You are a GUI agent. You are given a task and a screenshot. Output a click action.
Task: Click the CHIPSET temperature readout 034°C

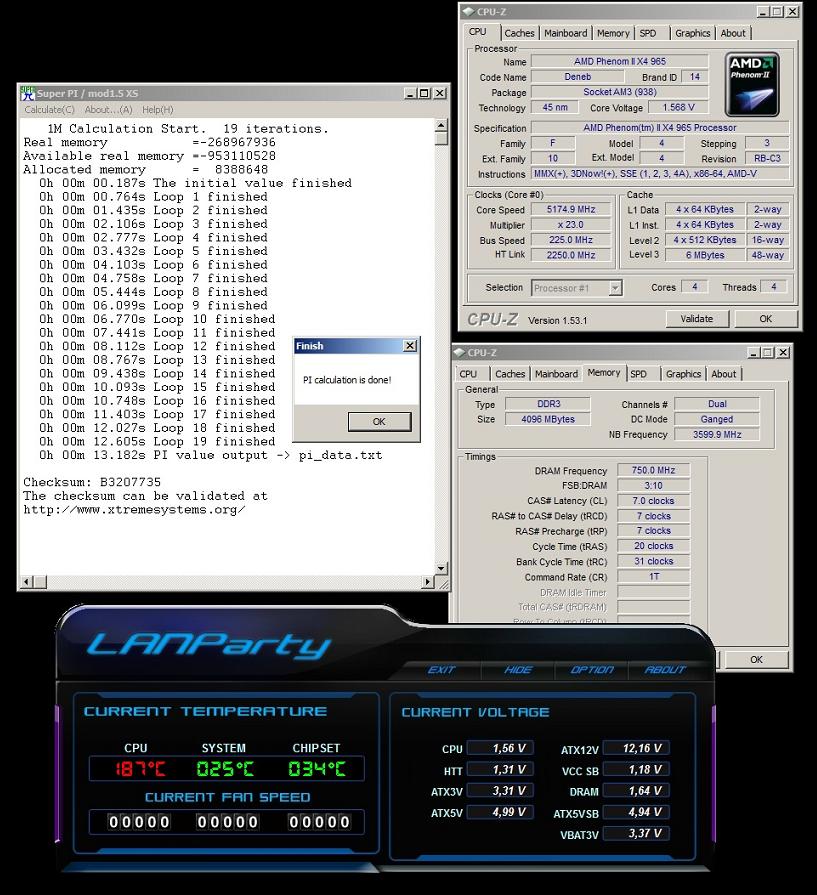pyautogui.click(x=317, y=769)
